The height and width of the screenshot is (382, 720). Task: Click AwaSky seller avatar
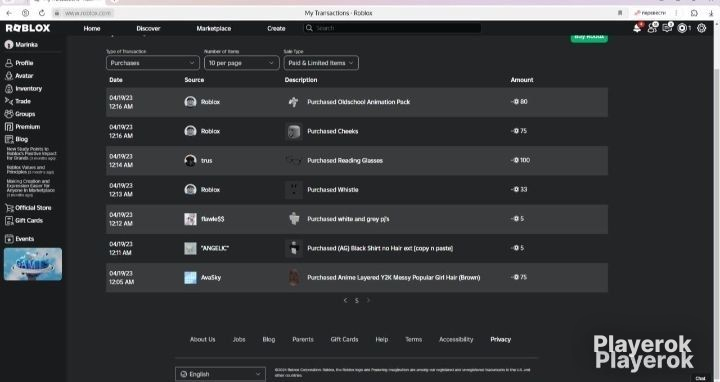click(x=190, y=277)
